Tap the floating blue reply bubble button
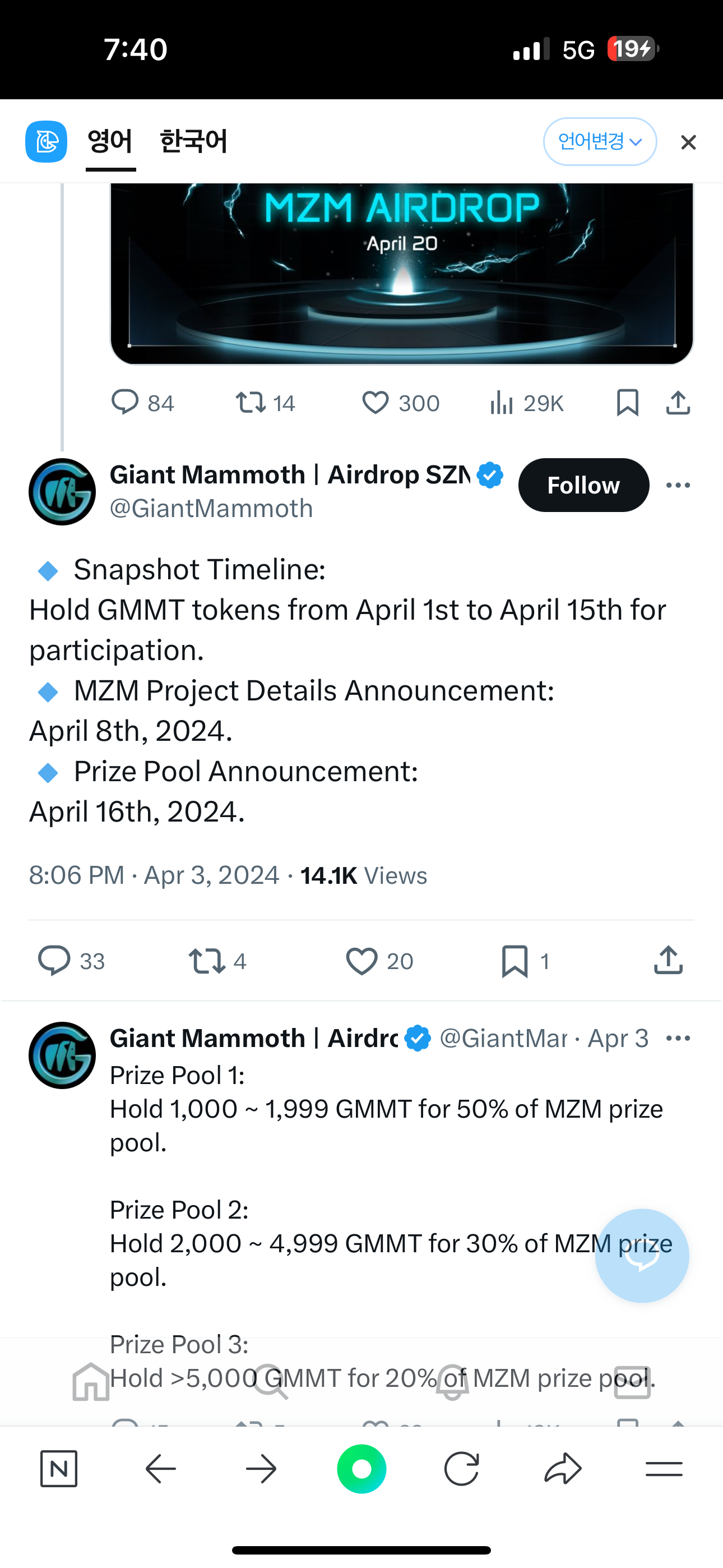 [x=642, y=1256]
